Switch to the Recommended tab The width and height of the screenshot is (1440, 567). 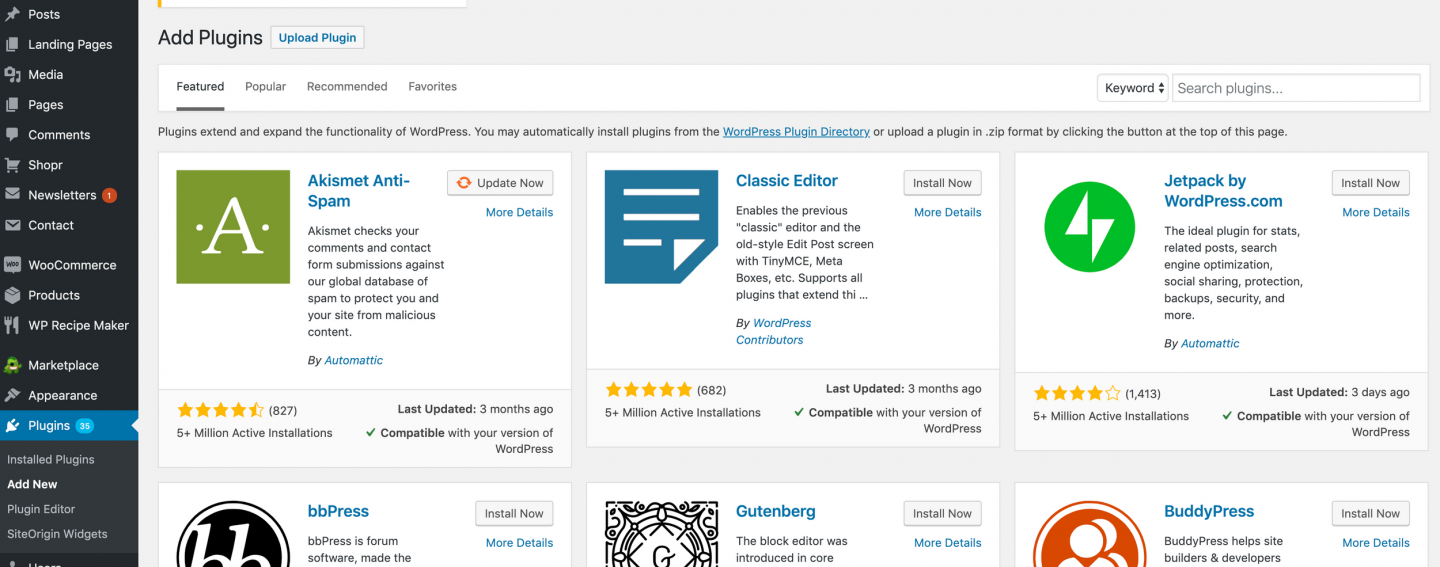347,87
